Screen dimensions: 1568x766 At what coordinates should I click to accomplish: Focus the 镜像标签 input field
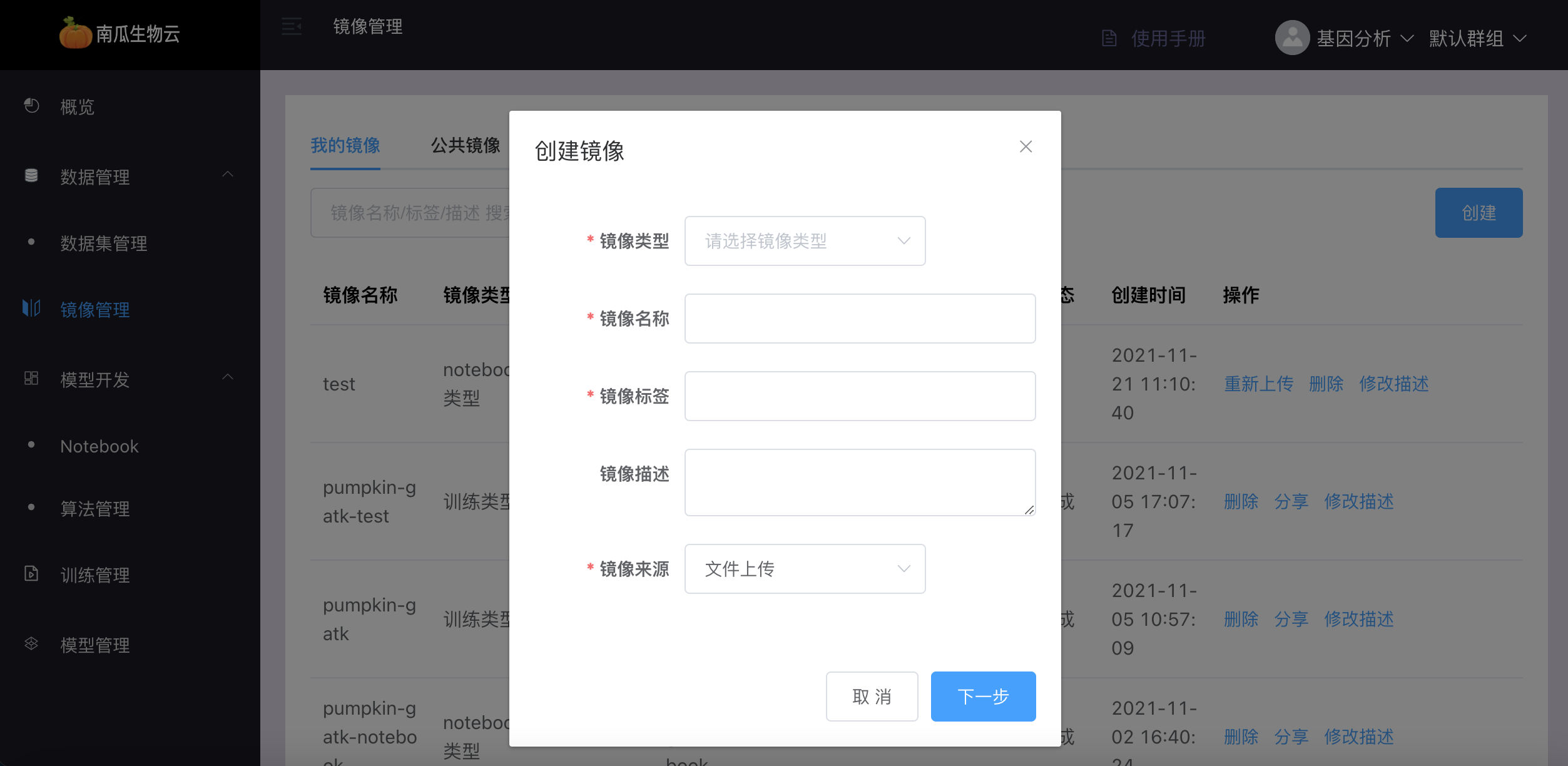[x=860, y=396]
